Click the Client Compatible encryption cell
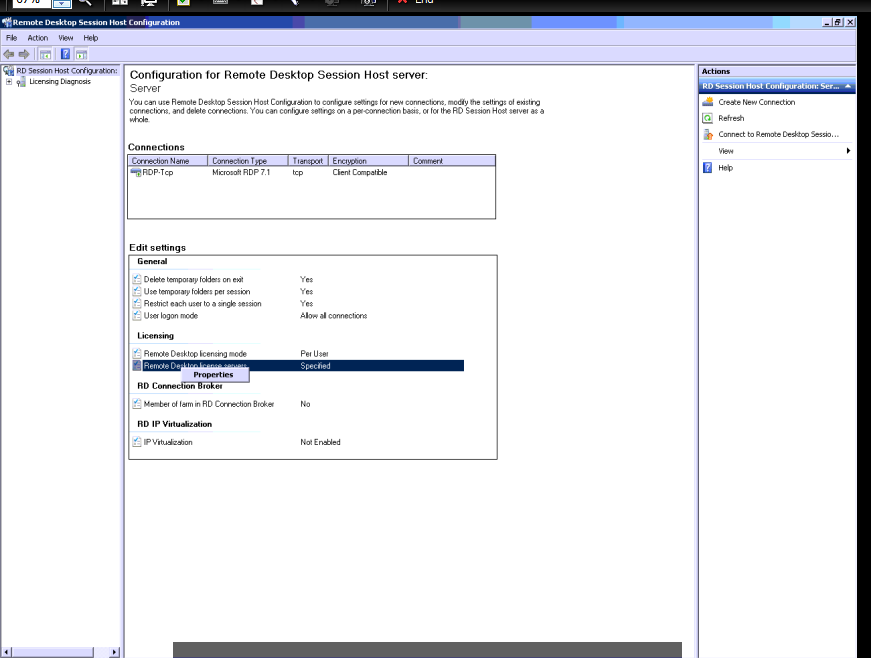This screenshot has width=871, height=658. point(360,173)
